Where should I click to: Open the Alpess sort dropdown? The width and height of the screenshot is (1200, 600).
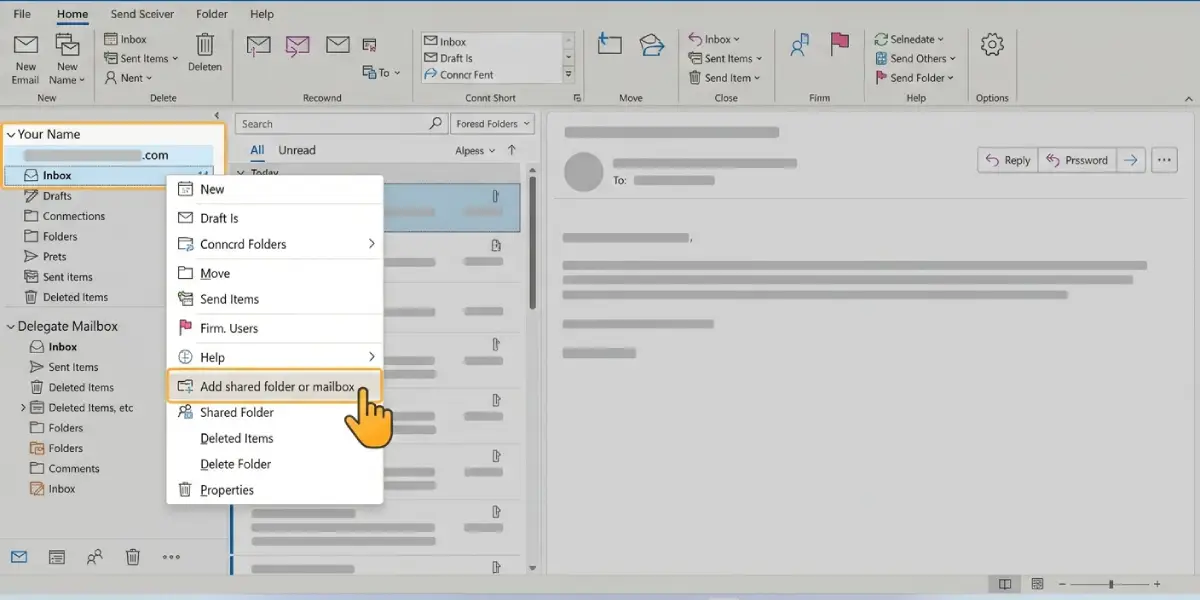coord(476,151)
